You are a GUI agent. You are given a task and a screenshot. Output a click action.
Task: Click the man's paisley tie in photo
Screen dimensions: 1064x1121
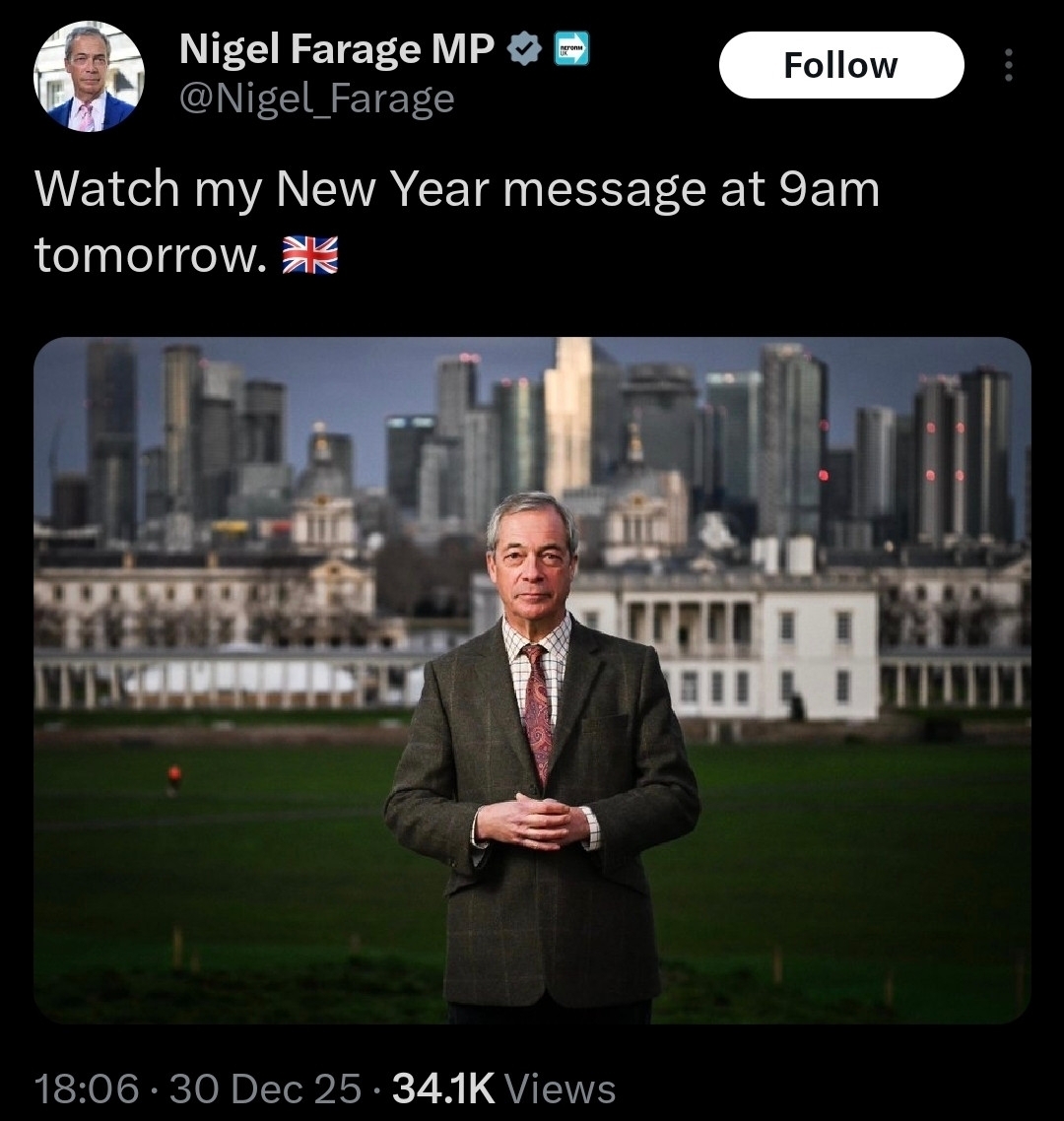pos(538,709)
